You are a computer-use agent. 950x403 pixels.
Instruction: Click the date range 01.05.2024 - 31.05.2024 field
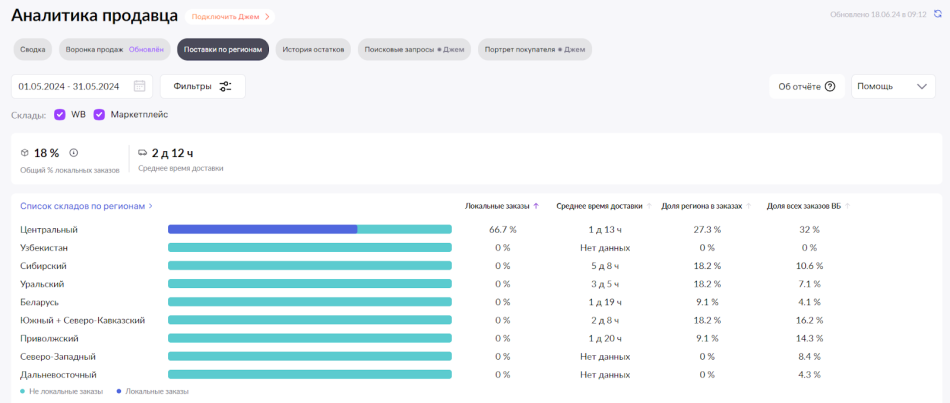pyautogui.click(x=69, y=86)
